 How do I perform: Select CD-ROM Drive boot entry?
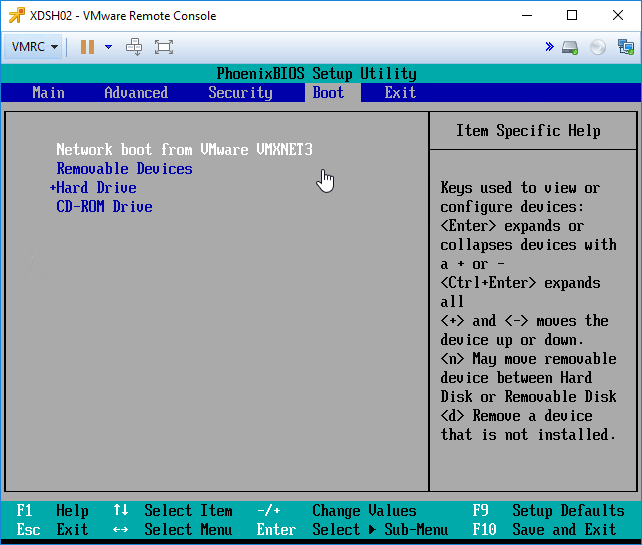click(x=104, y=206)
